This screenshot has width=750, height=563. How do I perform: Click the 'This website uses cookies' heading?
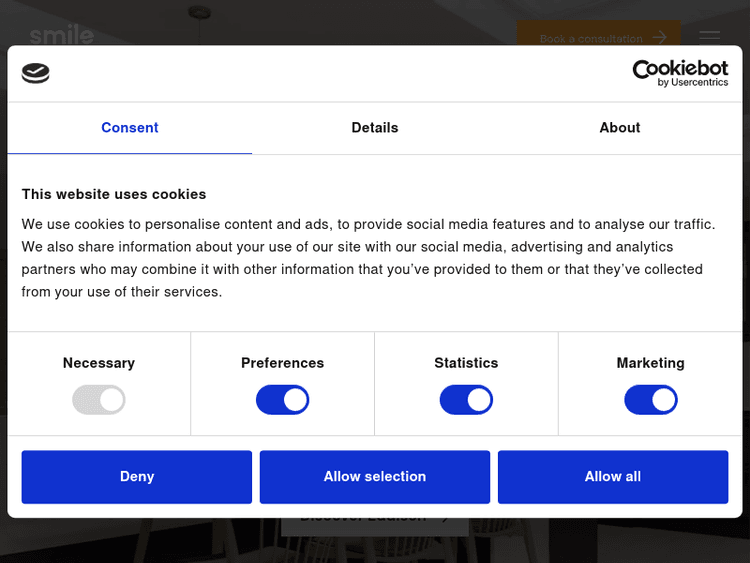pyautogui.click(x=114, y=194)
